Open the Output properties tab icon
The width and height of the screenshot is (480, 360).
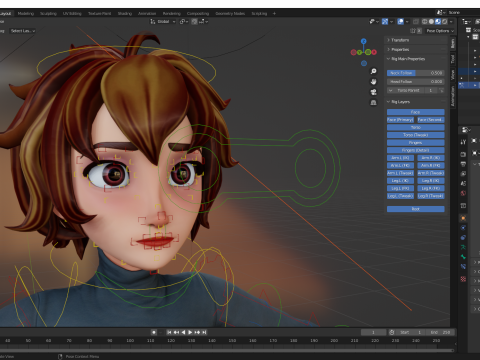[463, 164]
